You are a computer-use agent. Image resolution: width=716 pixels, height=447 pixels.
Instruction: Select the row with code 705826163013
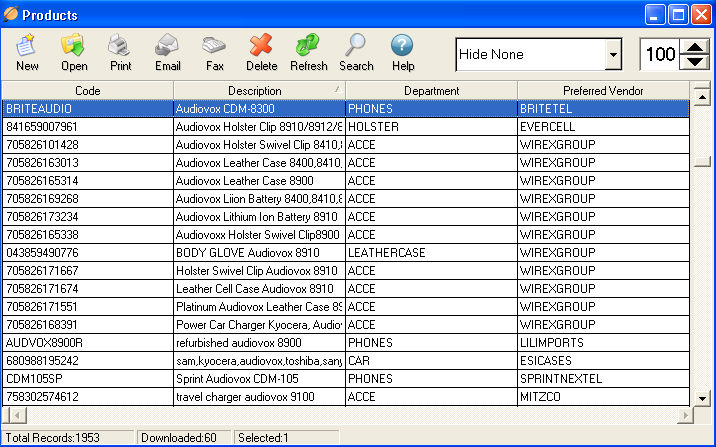[x=346, y=163]
